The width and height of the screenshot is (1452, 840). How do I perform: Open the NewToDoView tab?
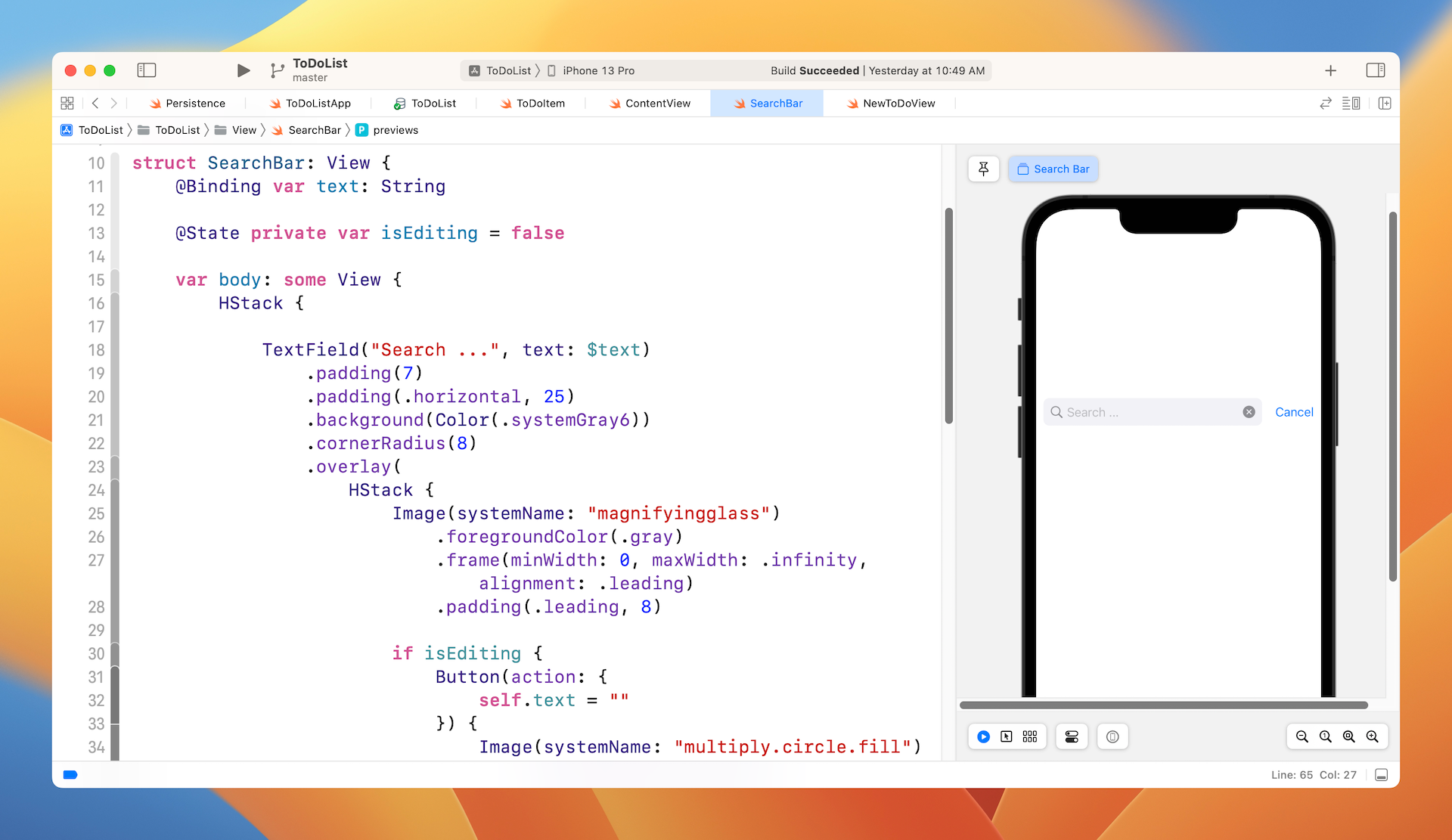898,103
